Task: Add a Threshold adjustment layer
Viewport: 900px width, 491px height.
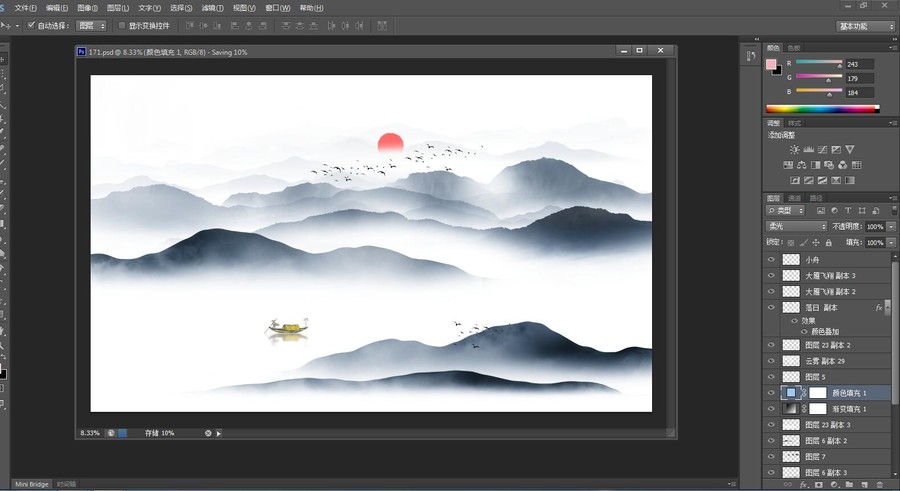Action: (x=822, y=180)
